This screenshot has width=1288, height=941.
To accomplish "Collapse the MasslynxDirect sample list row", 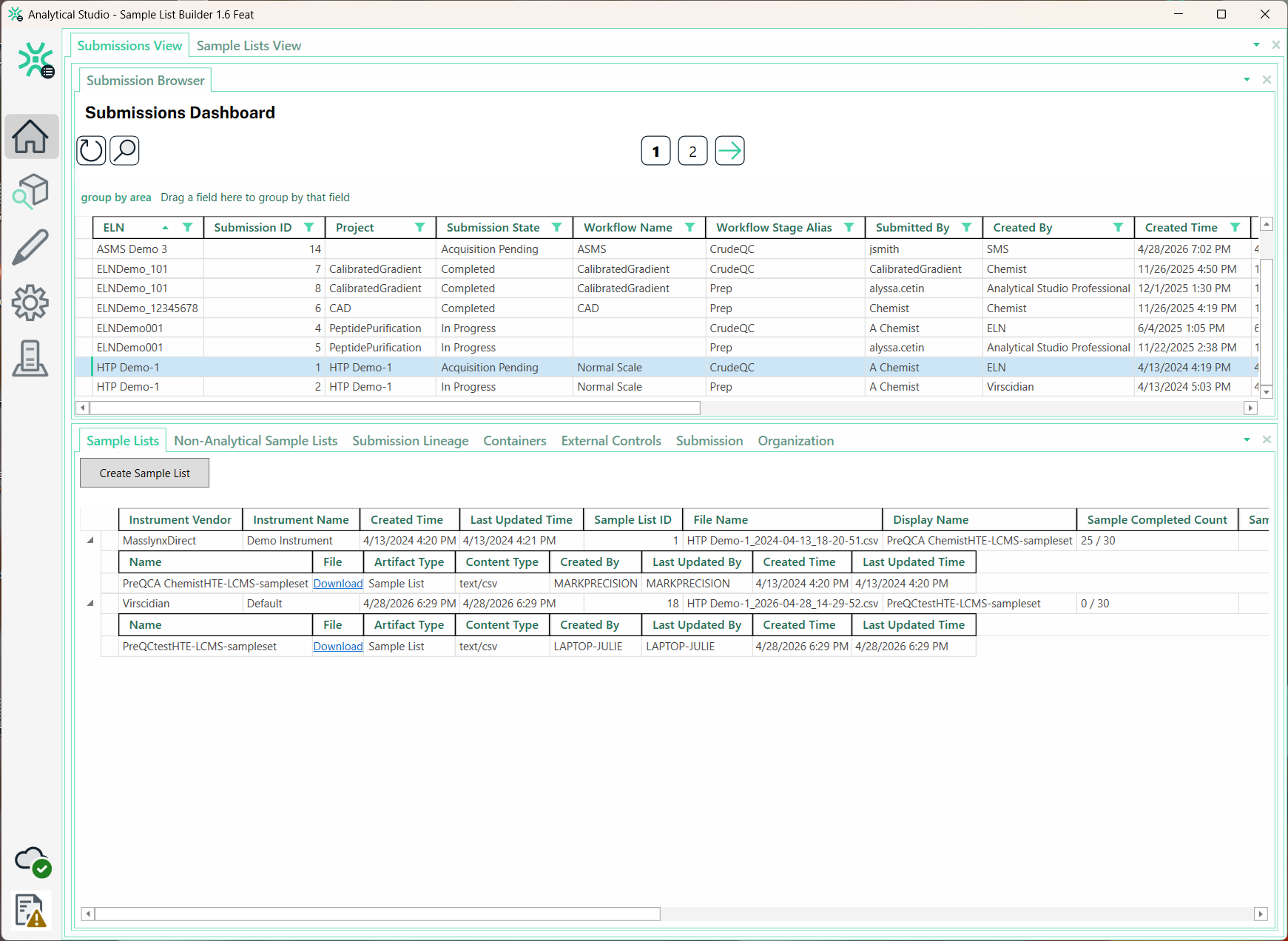I will tap(90, 541).
